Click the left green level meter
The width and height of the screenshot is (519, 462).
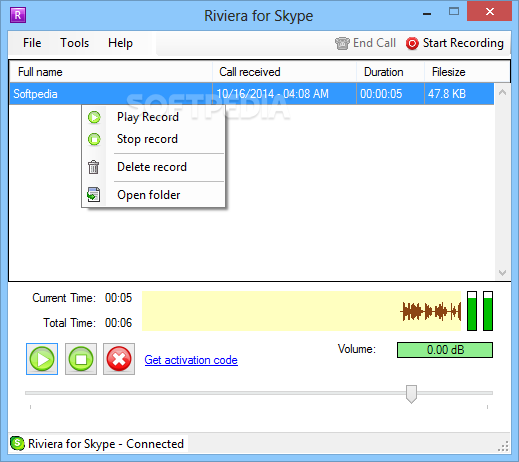(472, 311)
